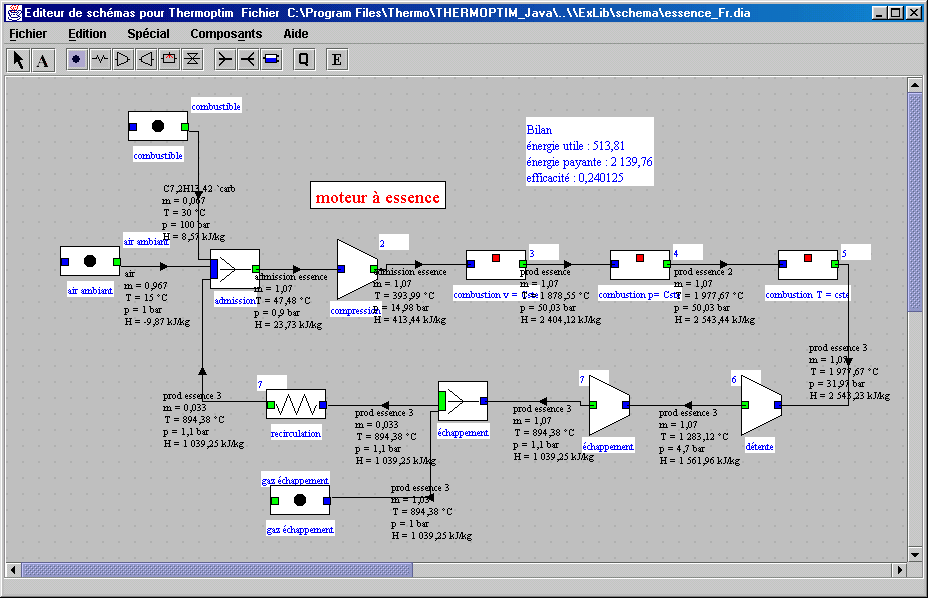This screenshot has height=598, width=928.
Task: Click the 'combustible' label below the source block
Action: pos(158,156)
